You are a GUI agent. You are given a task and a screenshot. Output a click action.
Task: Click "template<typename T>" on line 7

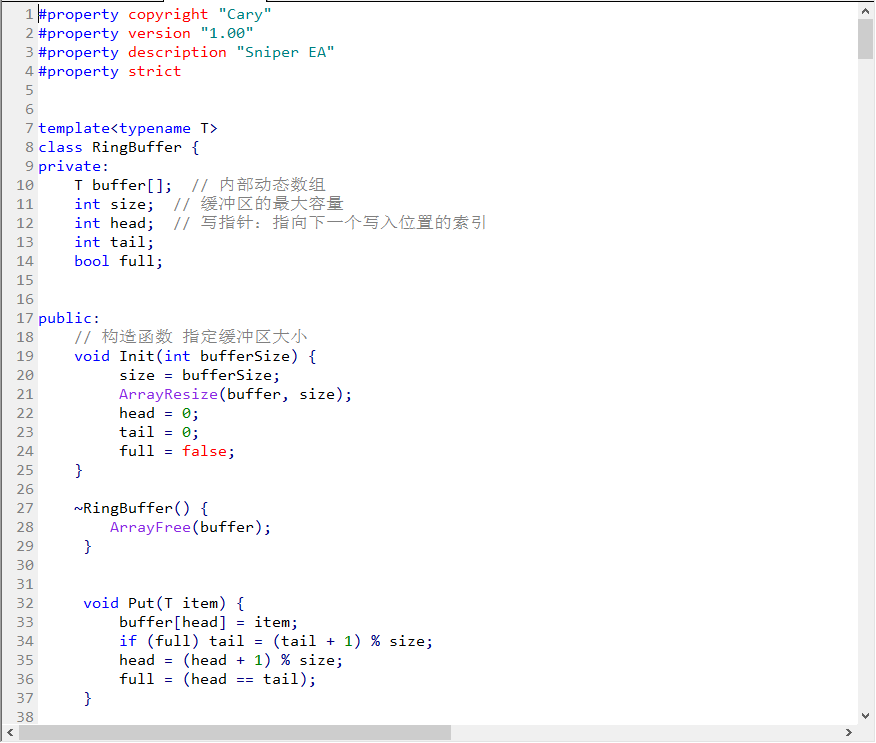coord(128,128)
